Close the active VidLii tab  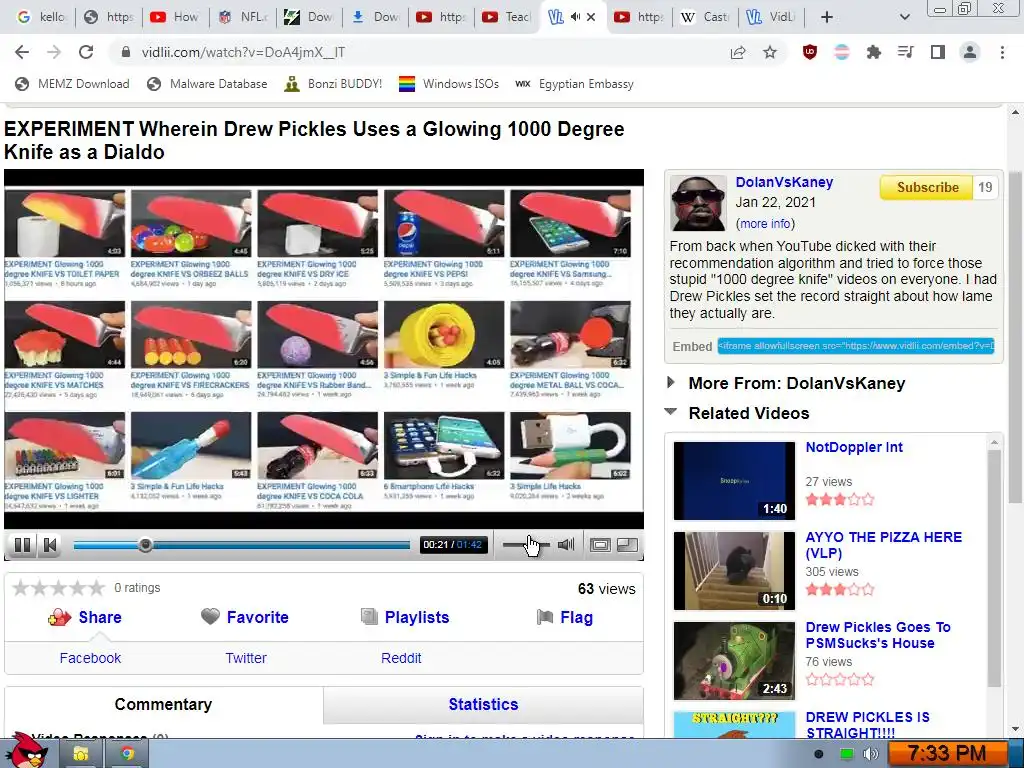click(x=591, y=17)
